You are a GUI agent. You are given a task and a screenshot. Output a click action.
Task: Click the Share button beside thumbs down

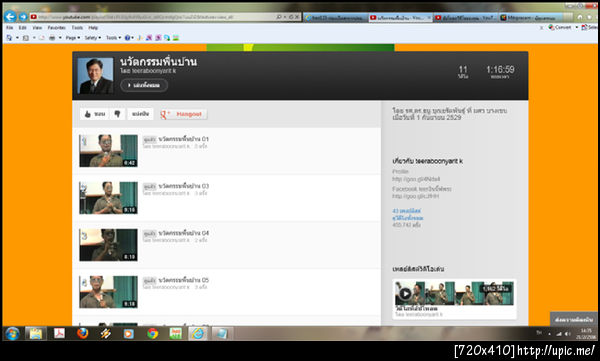[x=140, y=114]
